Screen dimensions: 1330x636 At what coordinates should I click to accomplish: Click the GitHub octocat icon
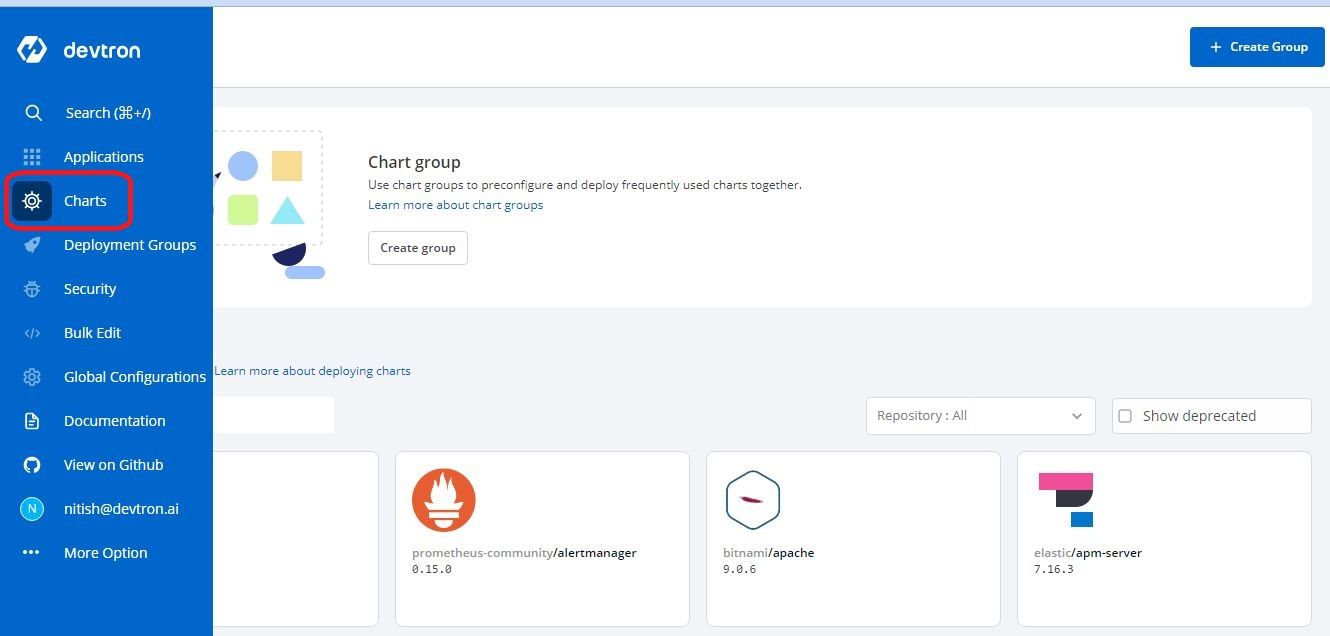32,465
